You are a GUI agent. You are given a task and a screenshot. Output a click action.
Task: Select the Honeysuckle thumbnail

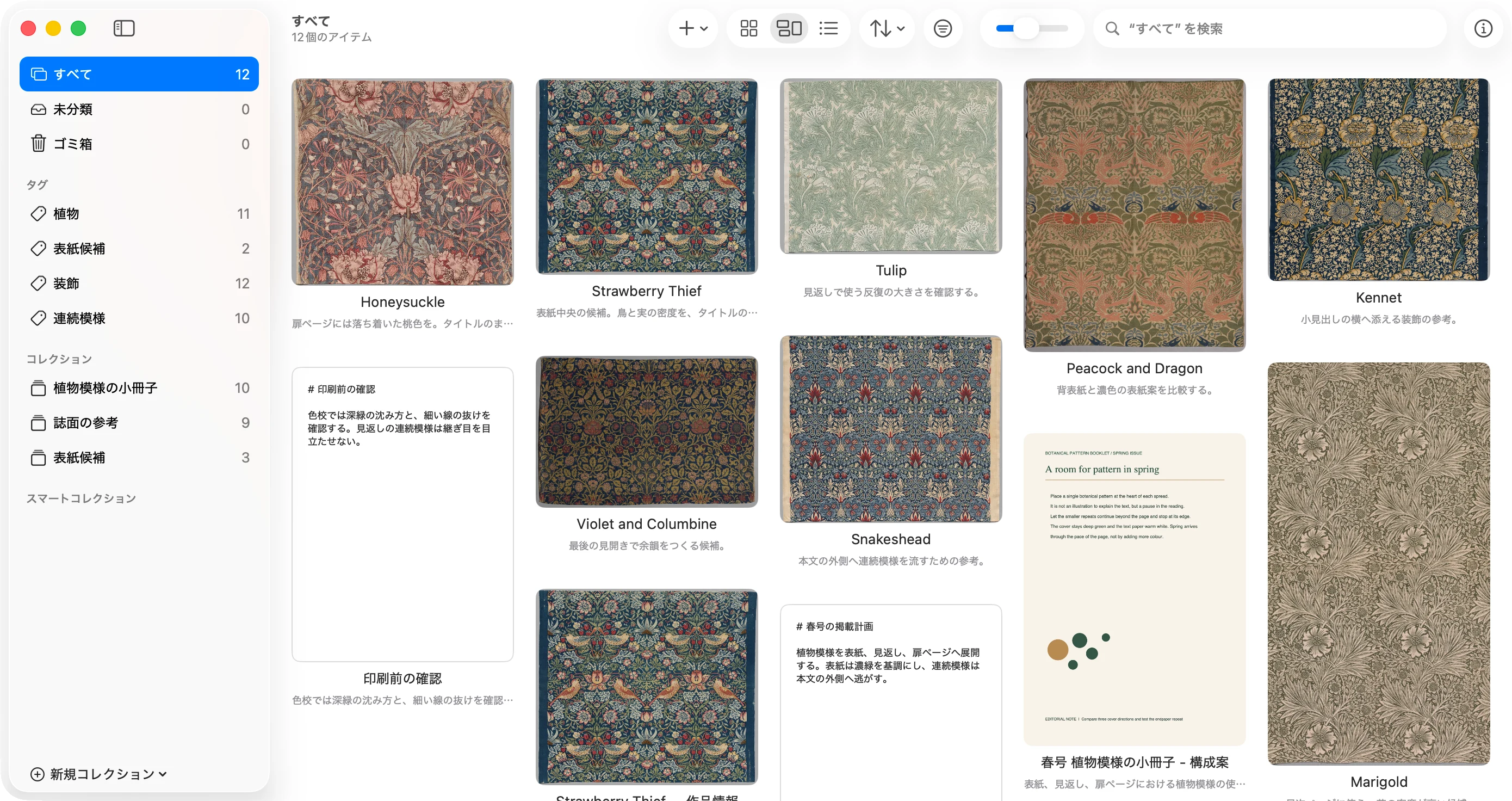point(402,182)
